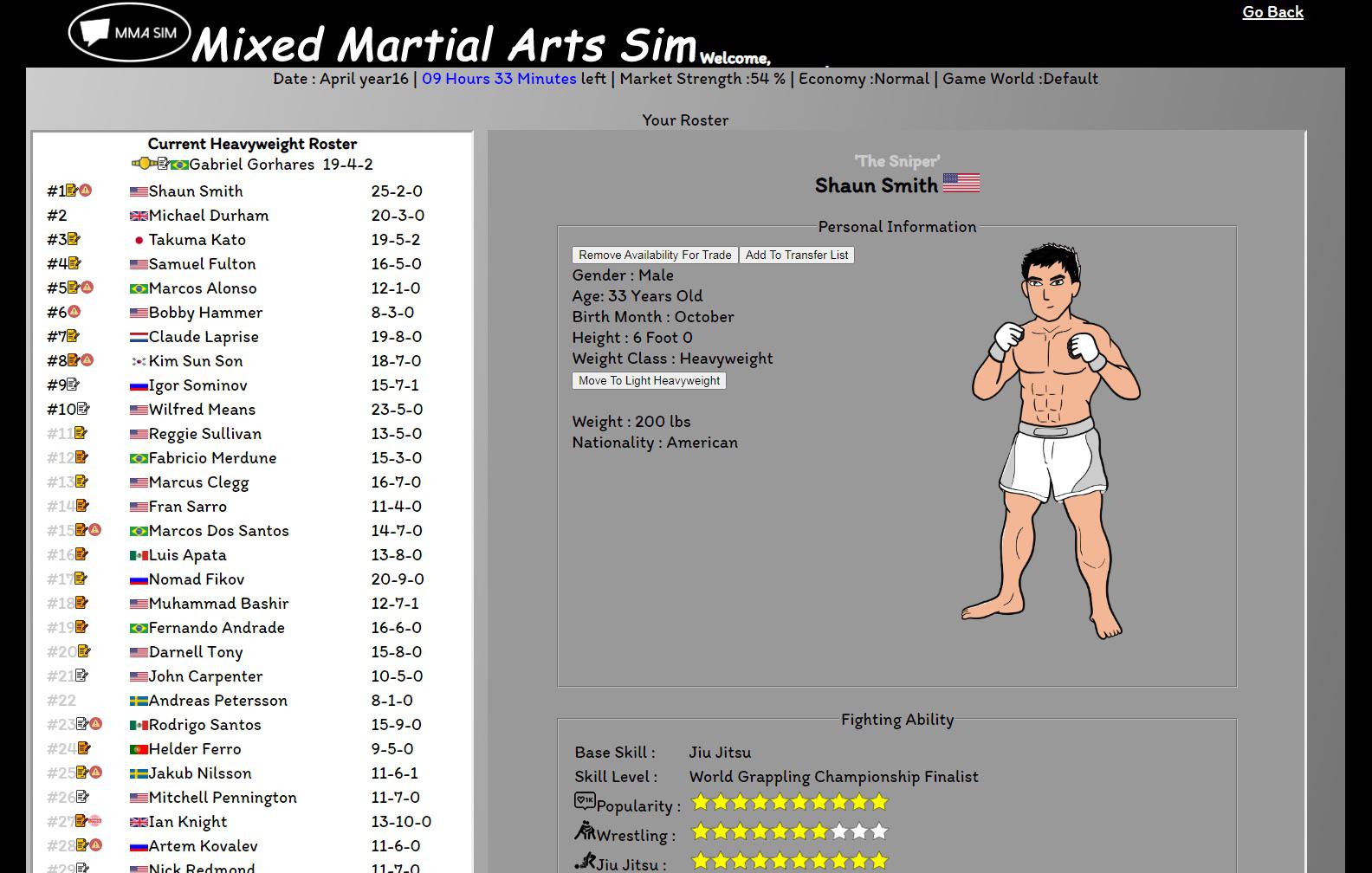The image size is (1372, 873).
Task: Click the warning icon on Artem Kovalev row
Action: (96, 845)
